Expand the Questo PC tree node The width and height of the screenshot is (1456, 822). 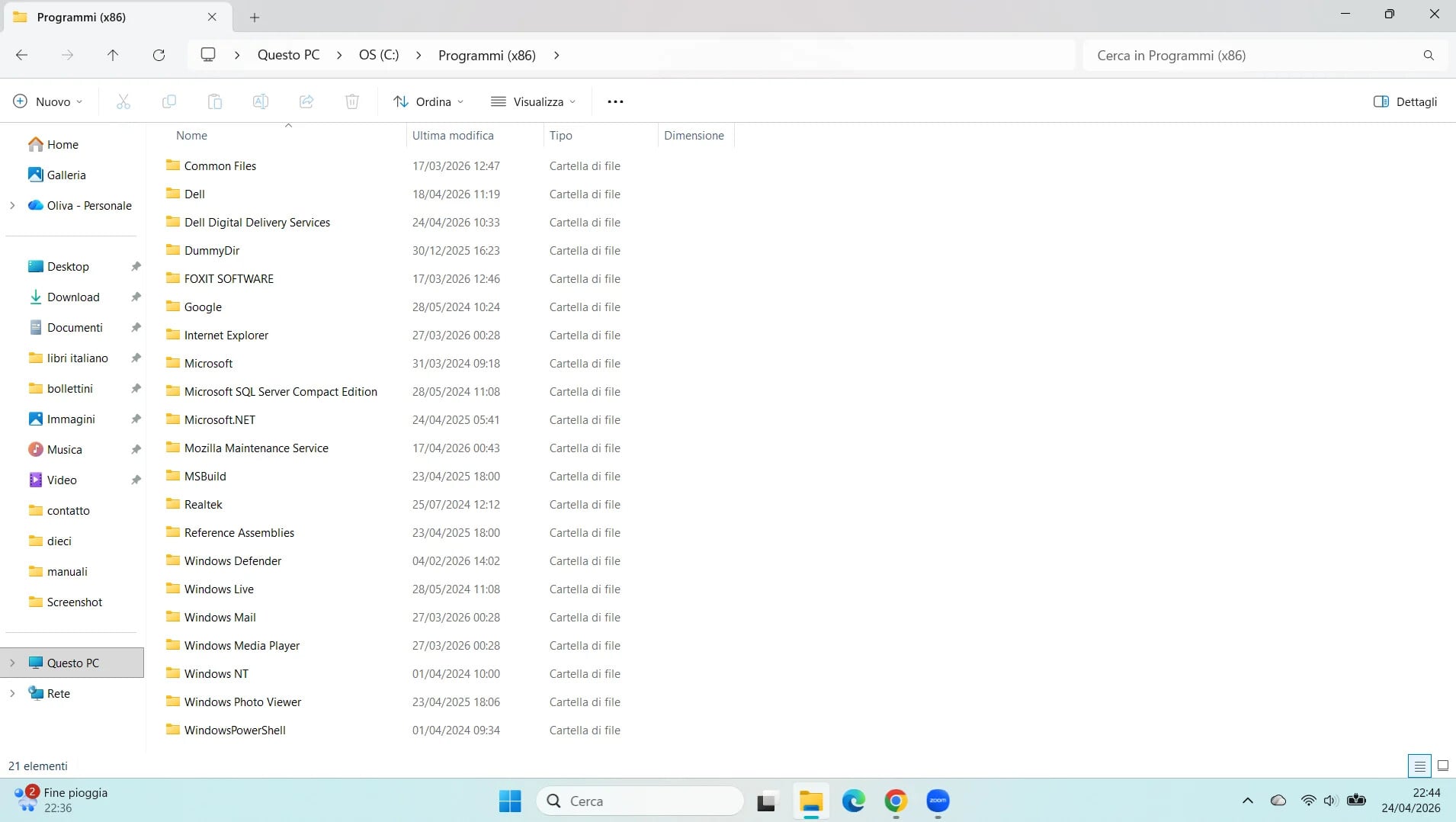[x=12, y=663]
